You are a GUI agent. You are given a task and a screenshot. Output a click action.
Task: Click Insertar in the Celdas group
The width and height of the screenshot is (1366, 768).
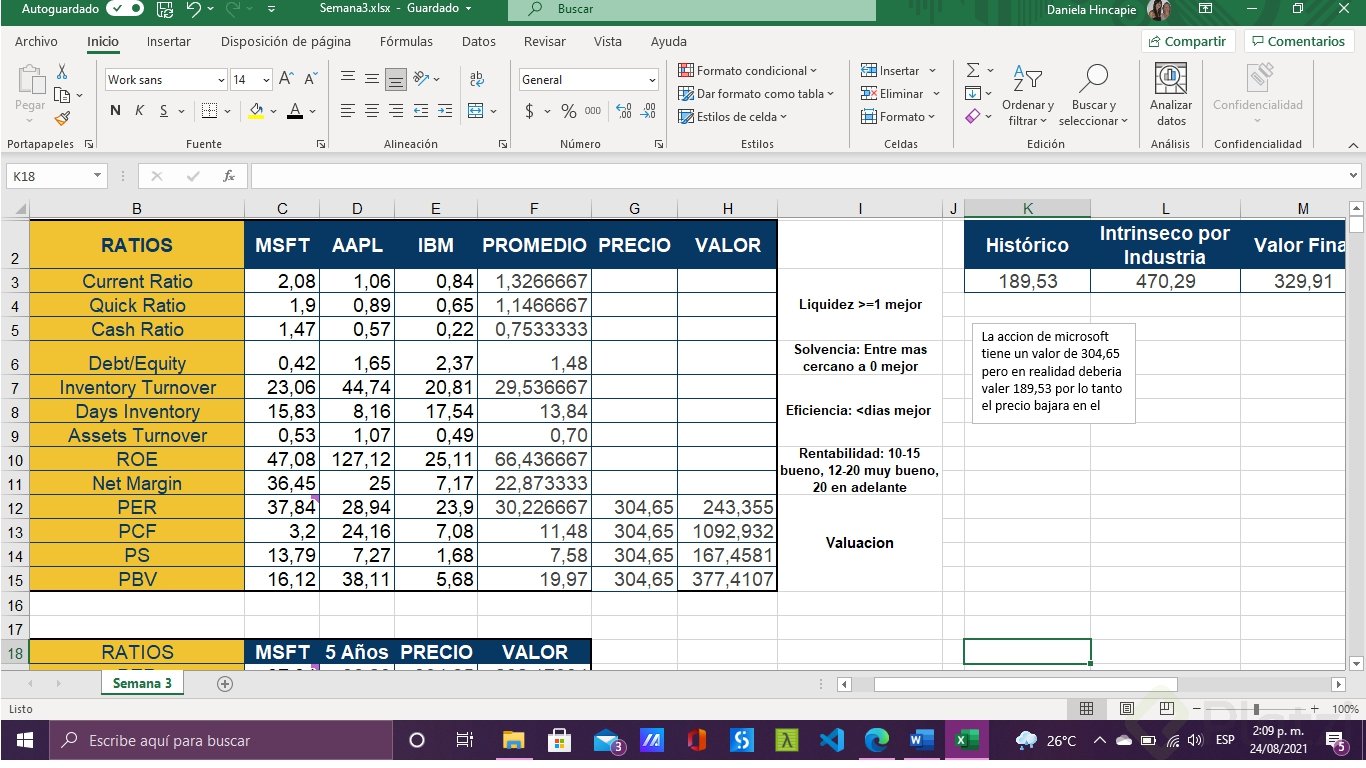899,71
